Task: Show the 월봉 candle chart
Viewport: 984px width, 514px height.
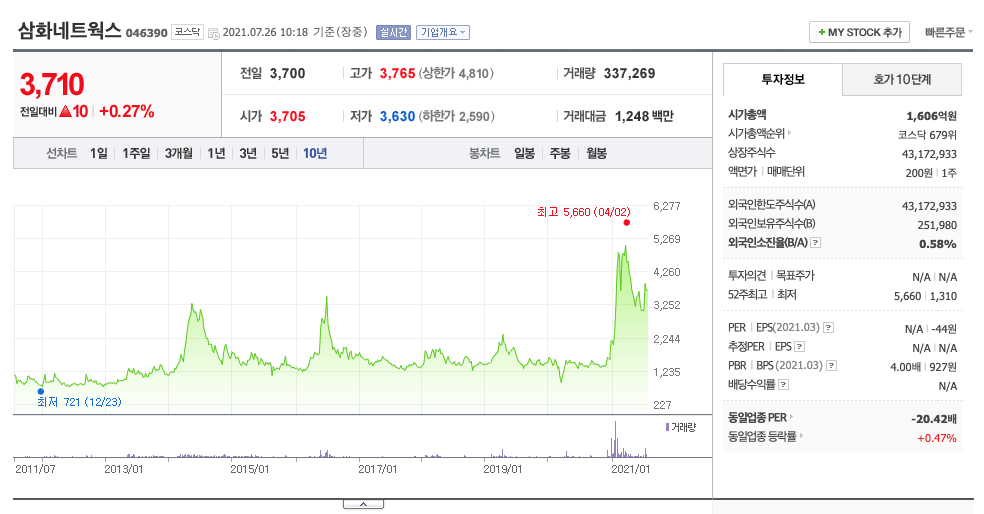Action: click(x=596, y=153)
